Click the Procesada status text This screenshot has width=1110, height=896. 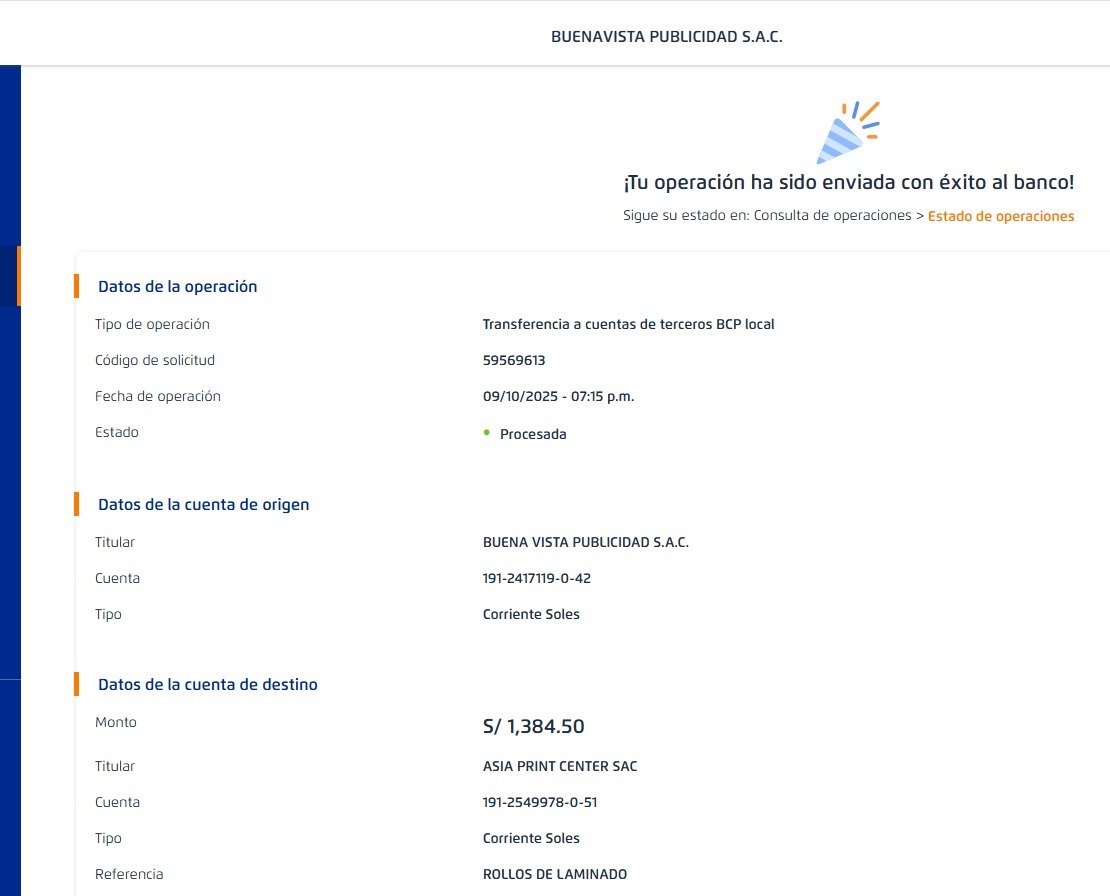coord(533,435)
